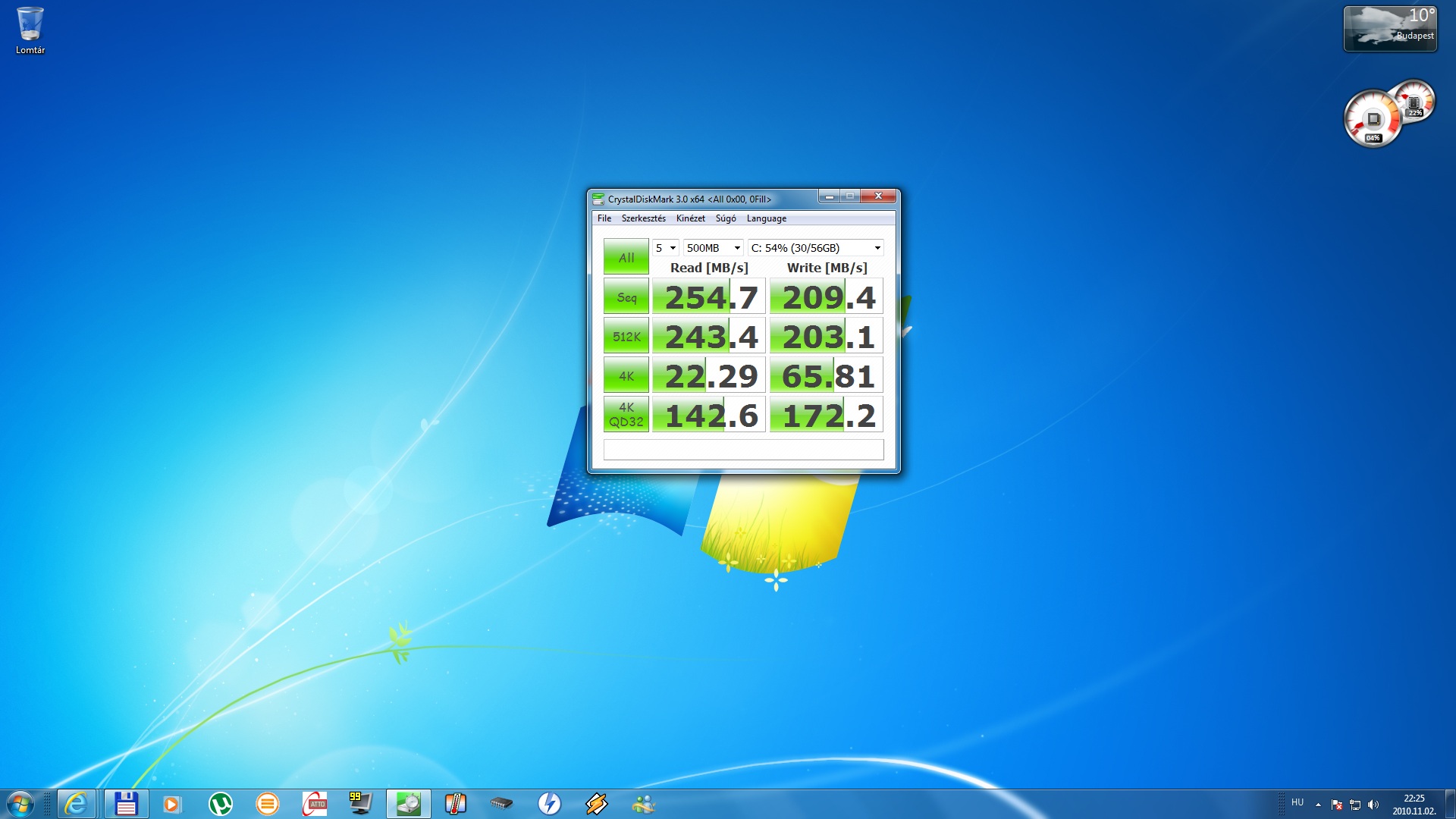Open the Kinézet menu
Screen dimensions: 1456x819
[690, 218]
